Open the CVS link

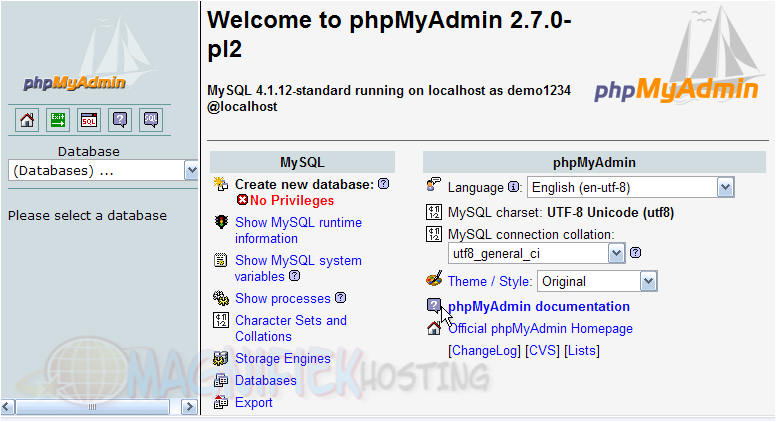[542, 351]
